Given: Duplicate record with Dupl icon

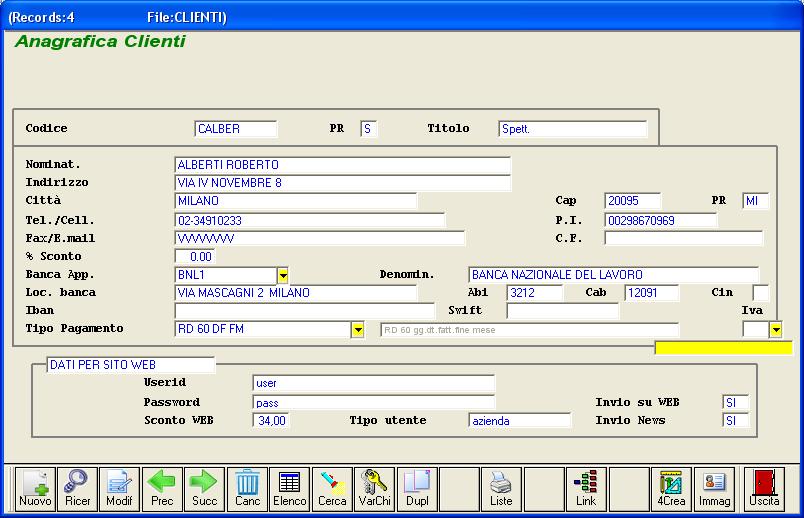Looking at the screenshot, I should (x=417, y=489).
